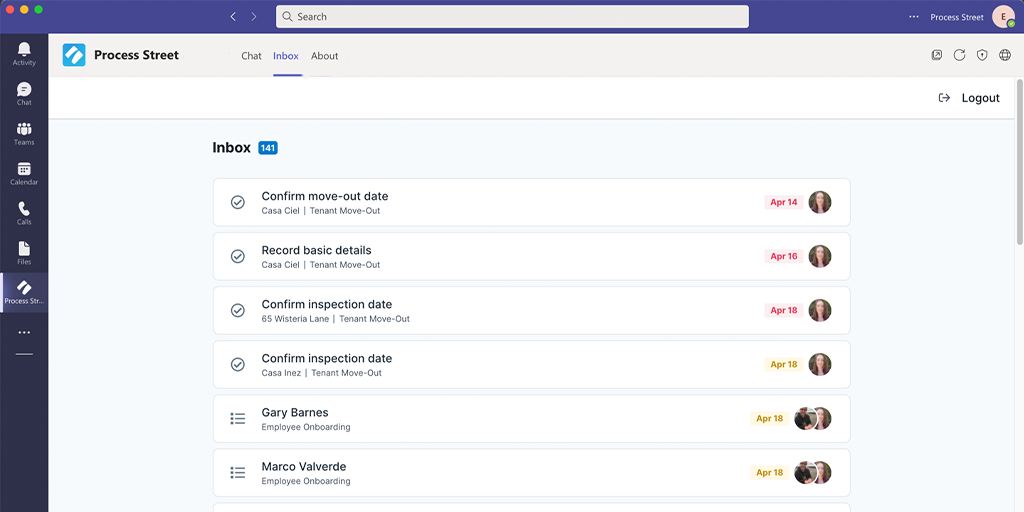Click Apr 18 date on Gary Barnes row
The height and width of the screenshot is (512, 1024).
(x=769, y=419)
